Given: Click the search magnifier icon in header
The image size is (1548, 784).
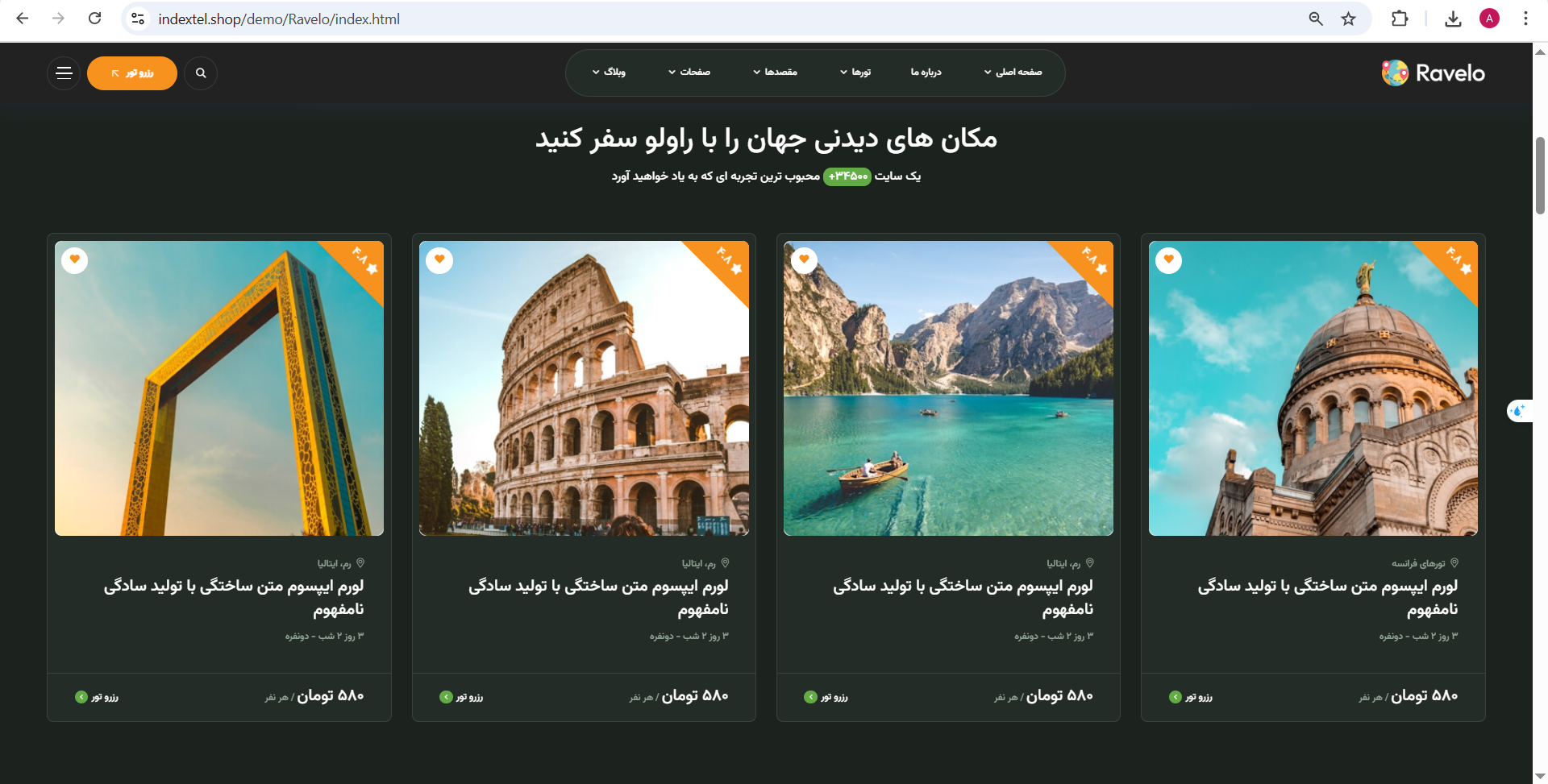Looking at the screenshot, I should coord(201,73).
